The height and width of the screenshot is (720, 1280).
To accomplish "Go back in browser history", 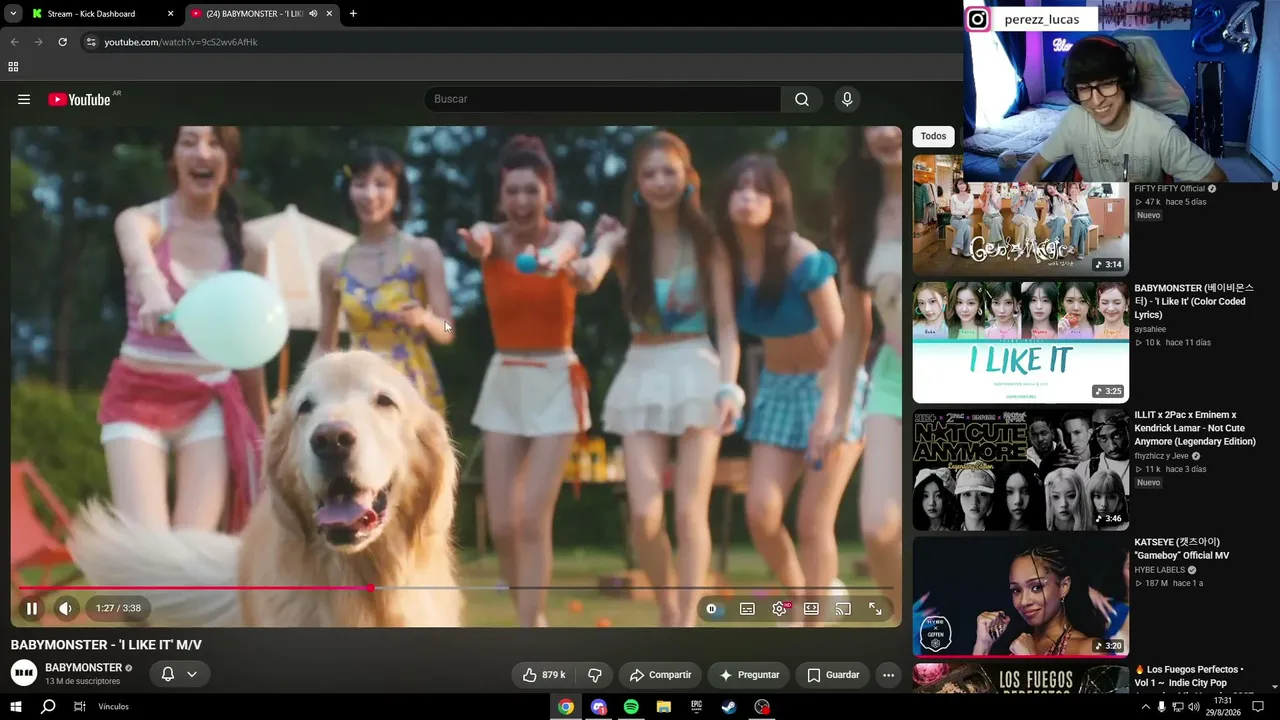I will (14, 42).
